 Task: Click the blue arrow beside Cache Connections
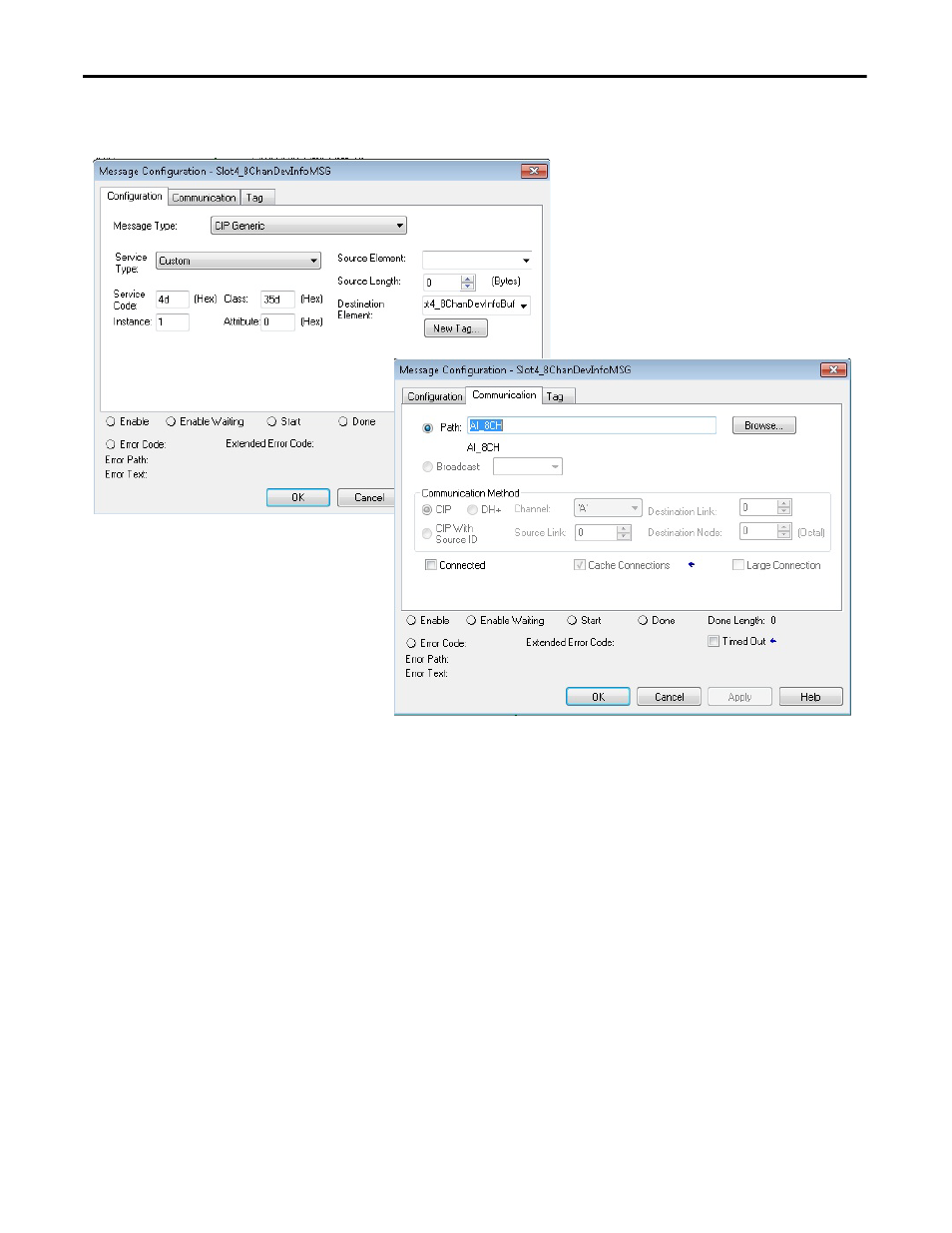point(691,565)
